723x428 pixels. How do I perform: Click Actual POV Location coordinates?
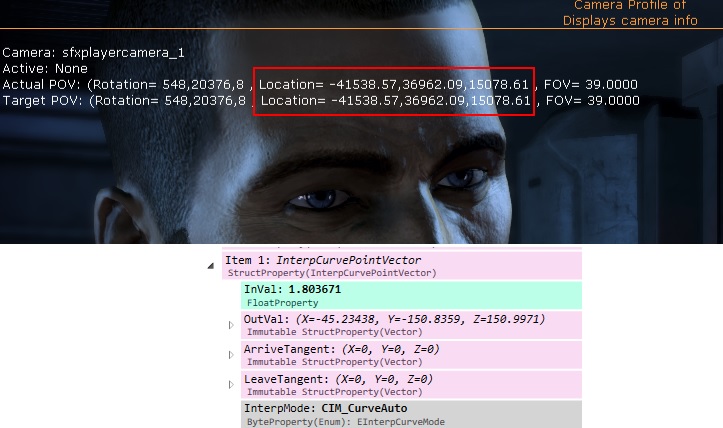(393, 84)
